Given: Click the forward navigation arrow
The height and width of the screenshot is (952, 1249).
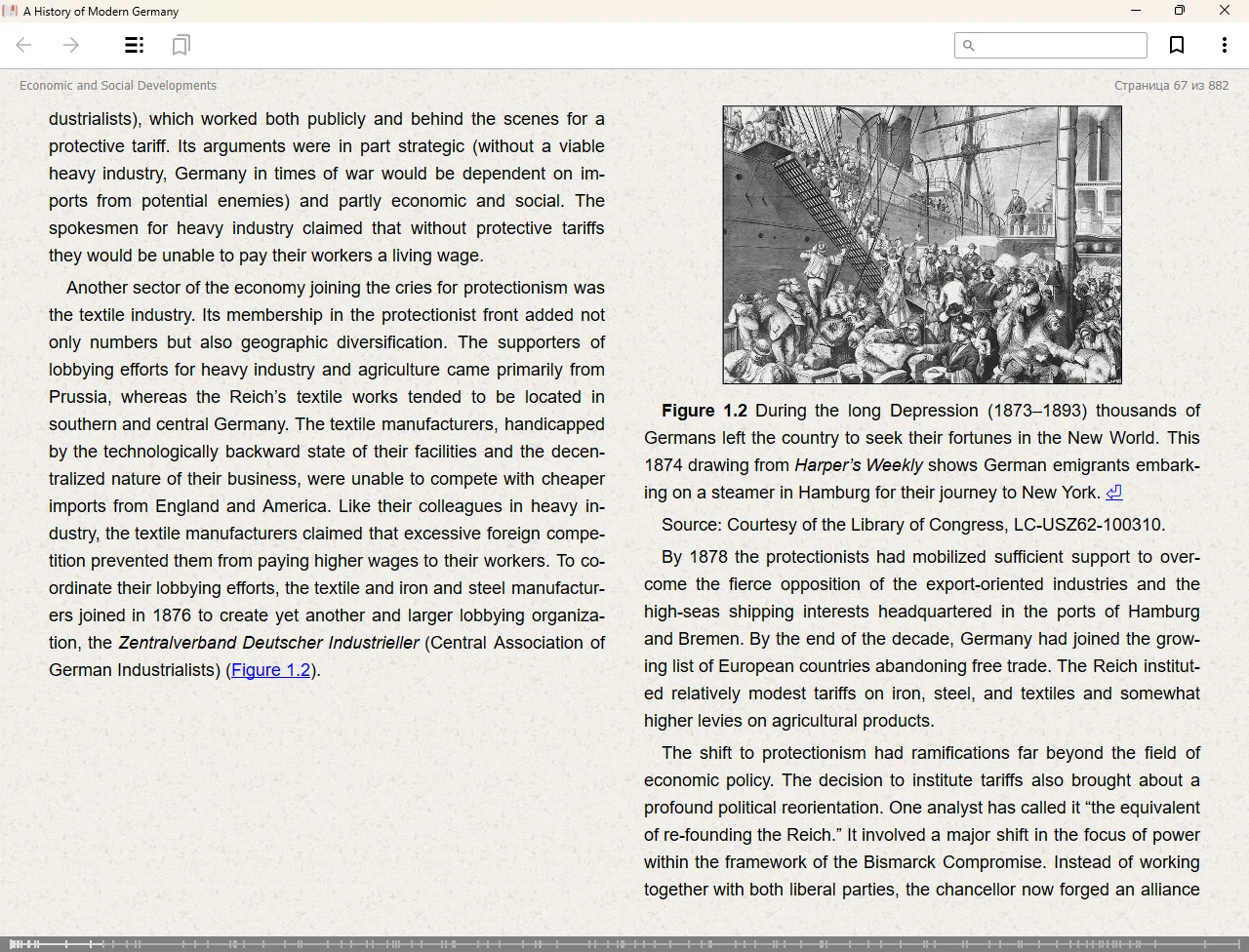Looking at the screenshot, I should [x=71, y=45].
